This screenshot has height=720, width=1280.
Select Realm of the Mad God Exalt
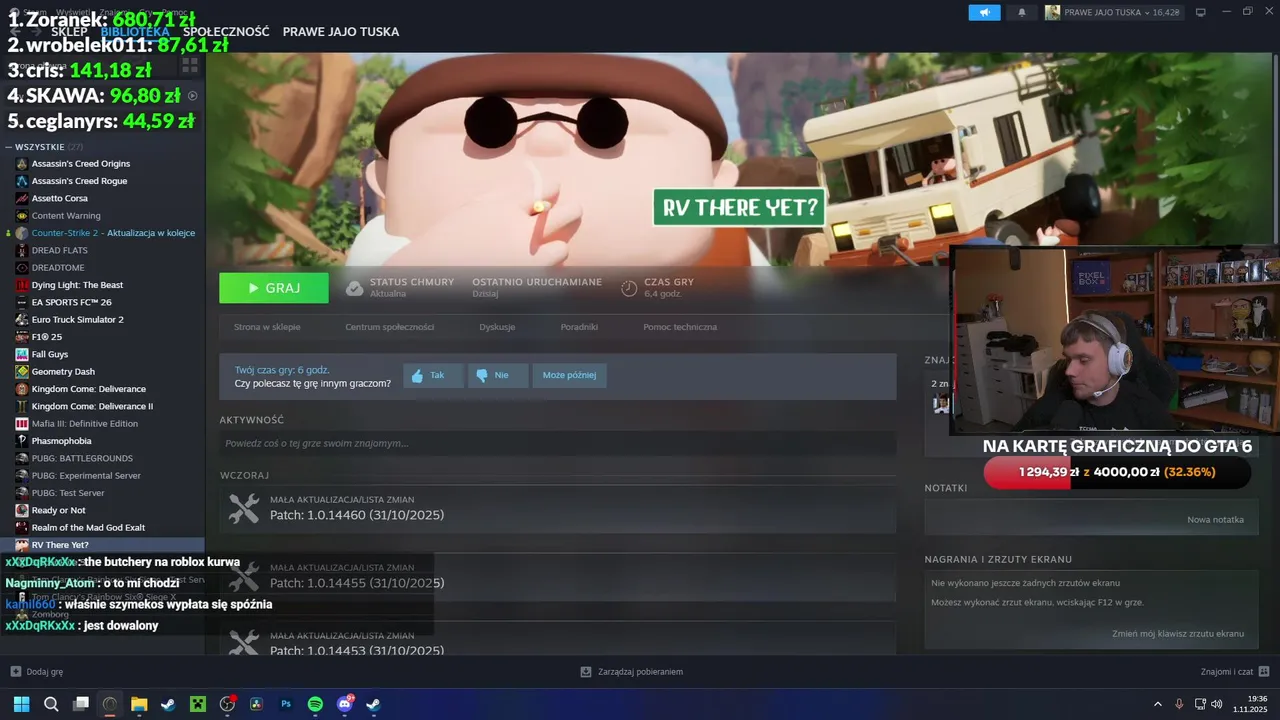[88, 527]
